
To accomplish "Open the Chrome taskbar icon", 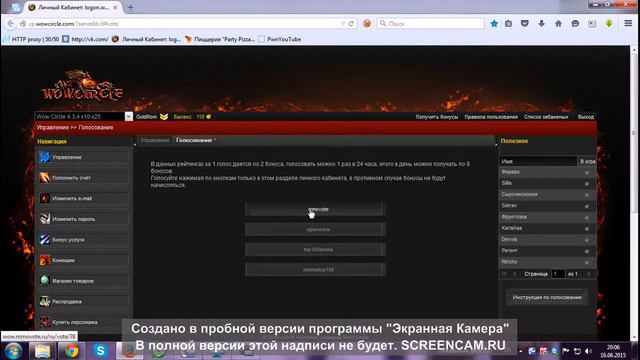I will click(x=71, y=351).
